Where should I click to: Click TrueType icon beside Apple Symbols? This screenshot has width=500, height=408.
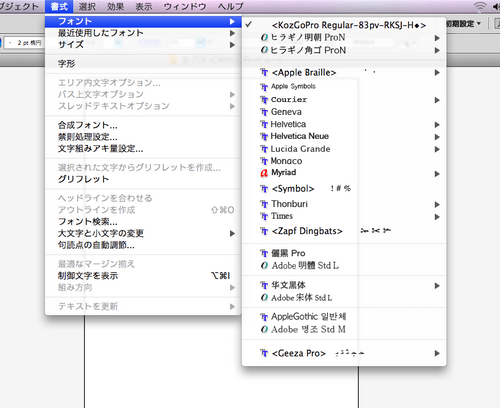pyautogui.click(x=264, y=87)
